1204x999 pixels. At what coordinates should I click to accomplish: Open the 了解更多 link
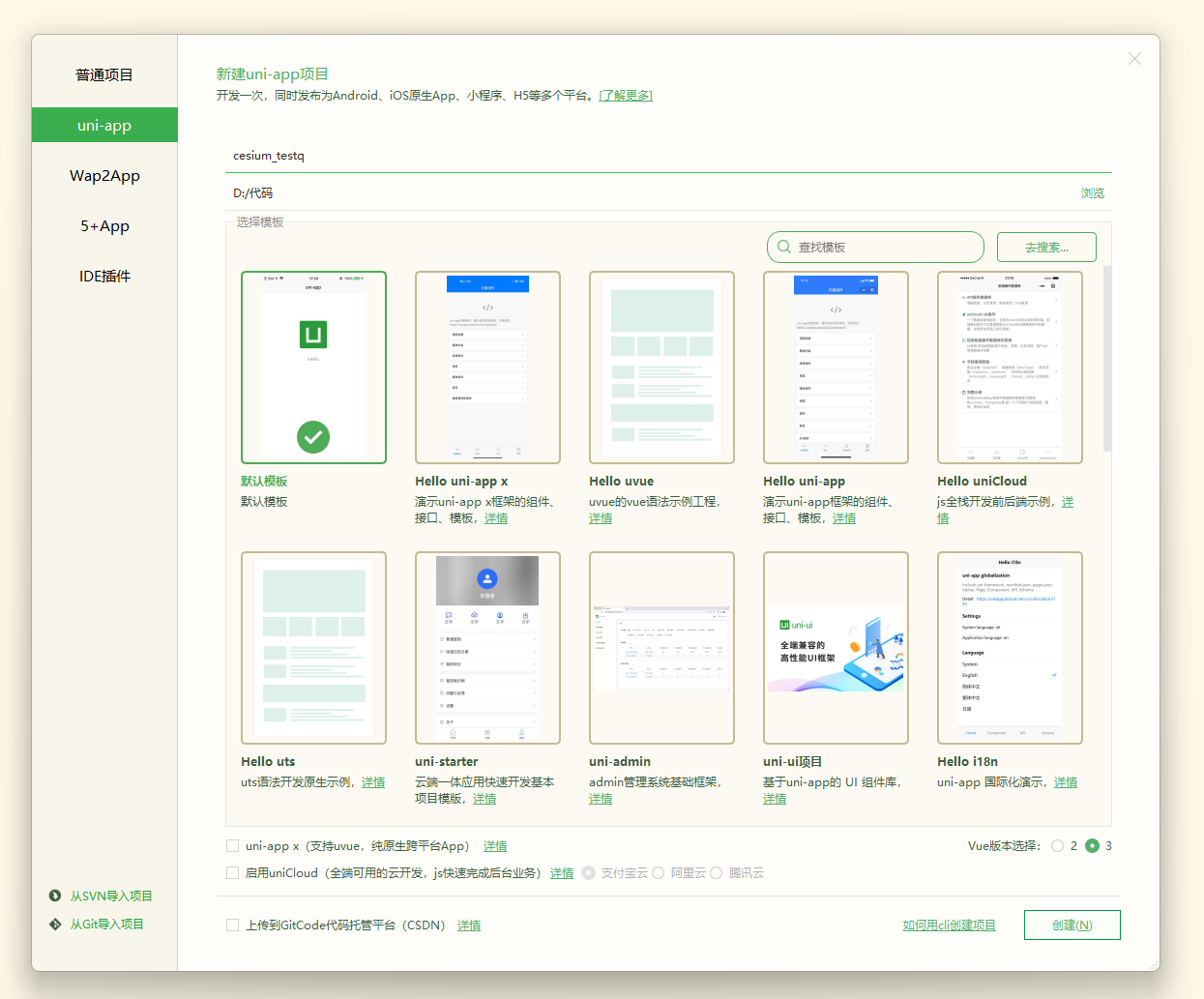click(x=626, y=95)
